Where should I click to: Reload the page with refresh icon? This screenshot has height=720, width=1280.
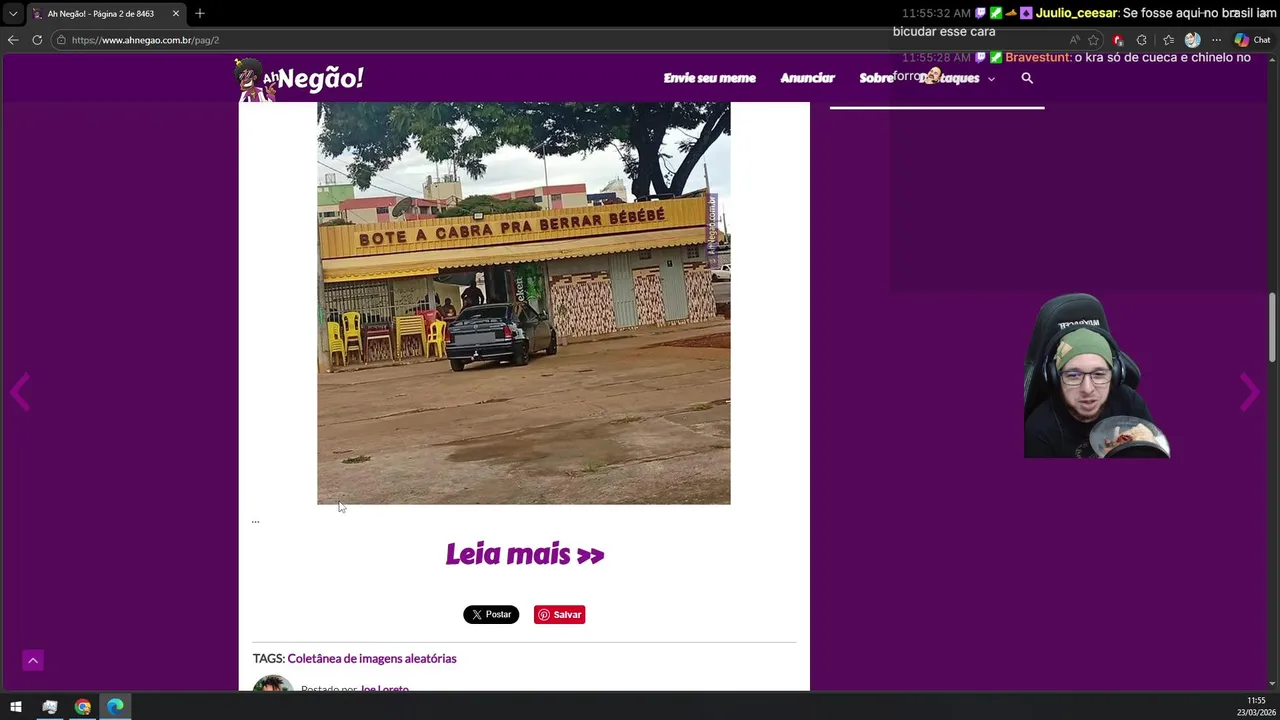37,40
